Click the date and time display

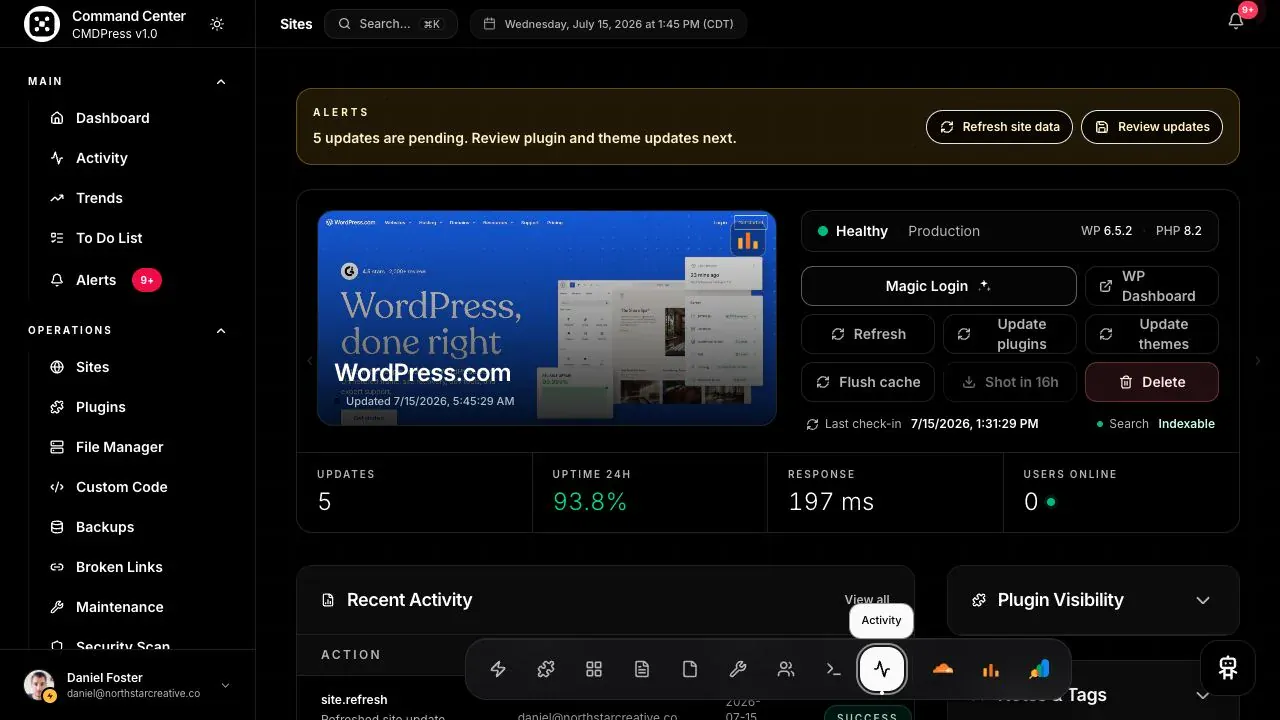pos(608,24)
